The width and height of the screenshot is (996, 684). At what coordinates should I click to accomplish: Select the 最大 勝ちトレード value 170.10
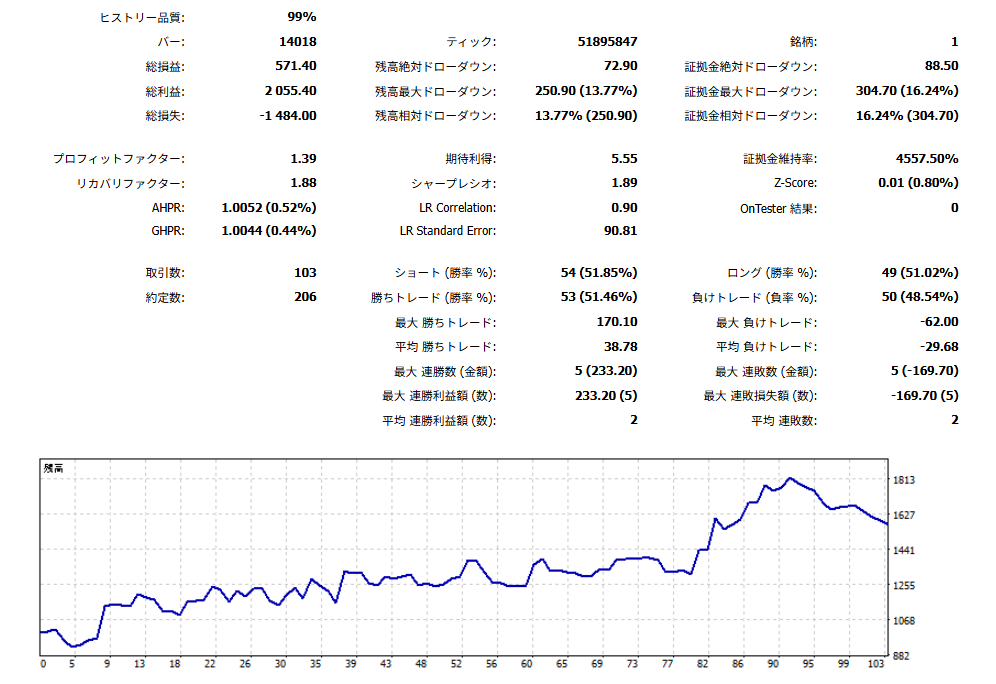point(614,322)
